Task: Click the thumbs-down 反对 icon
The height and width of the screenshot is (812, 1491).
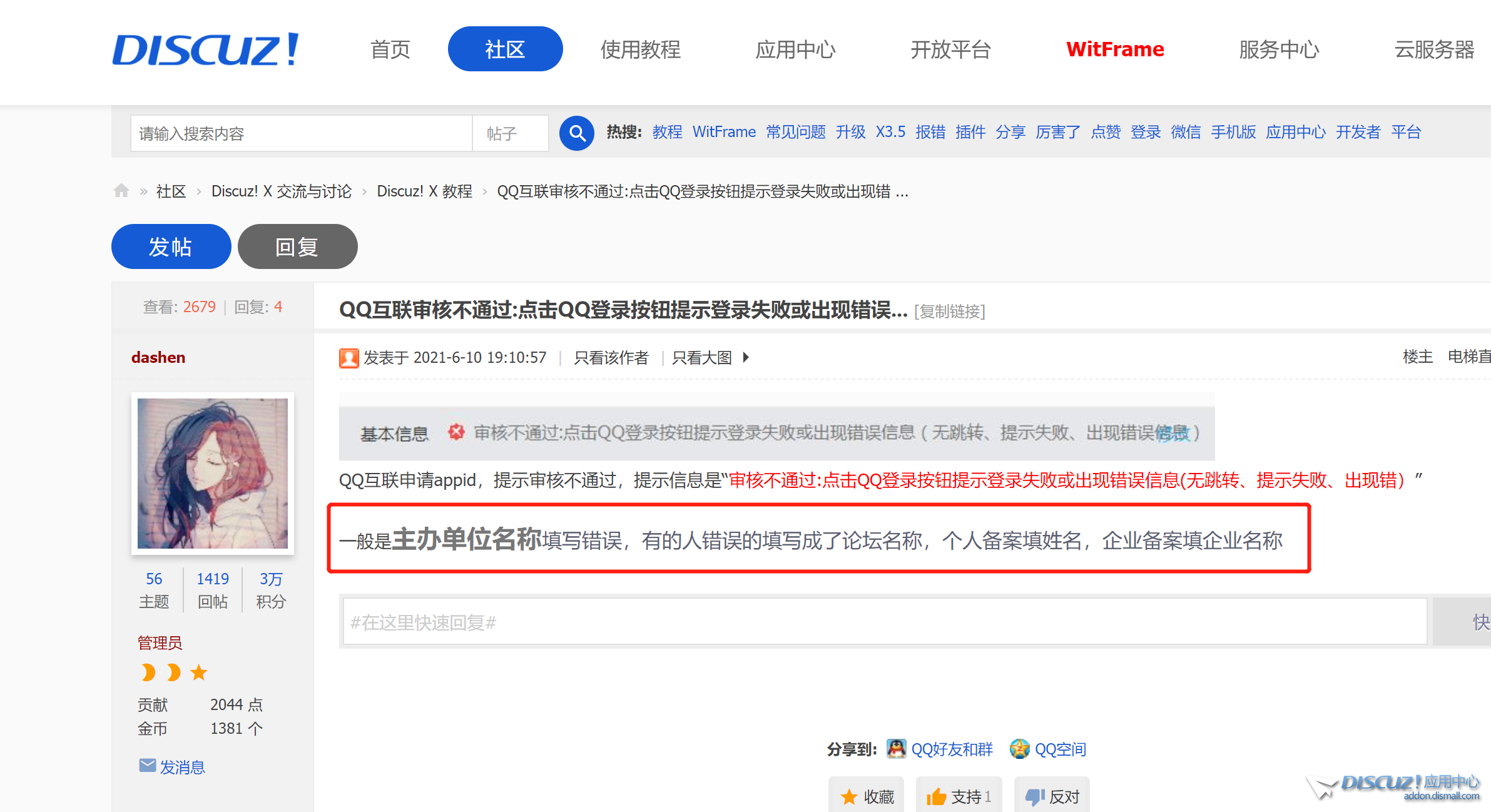Action: (x=1035, y=796)
